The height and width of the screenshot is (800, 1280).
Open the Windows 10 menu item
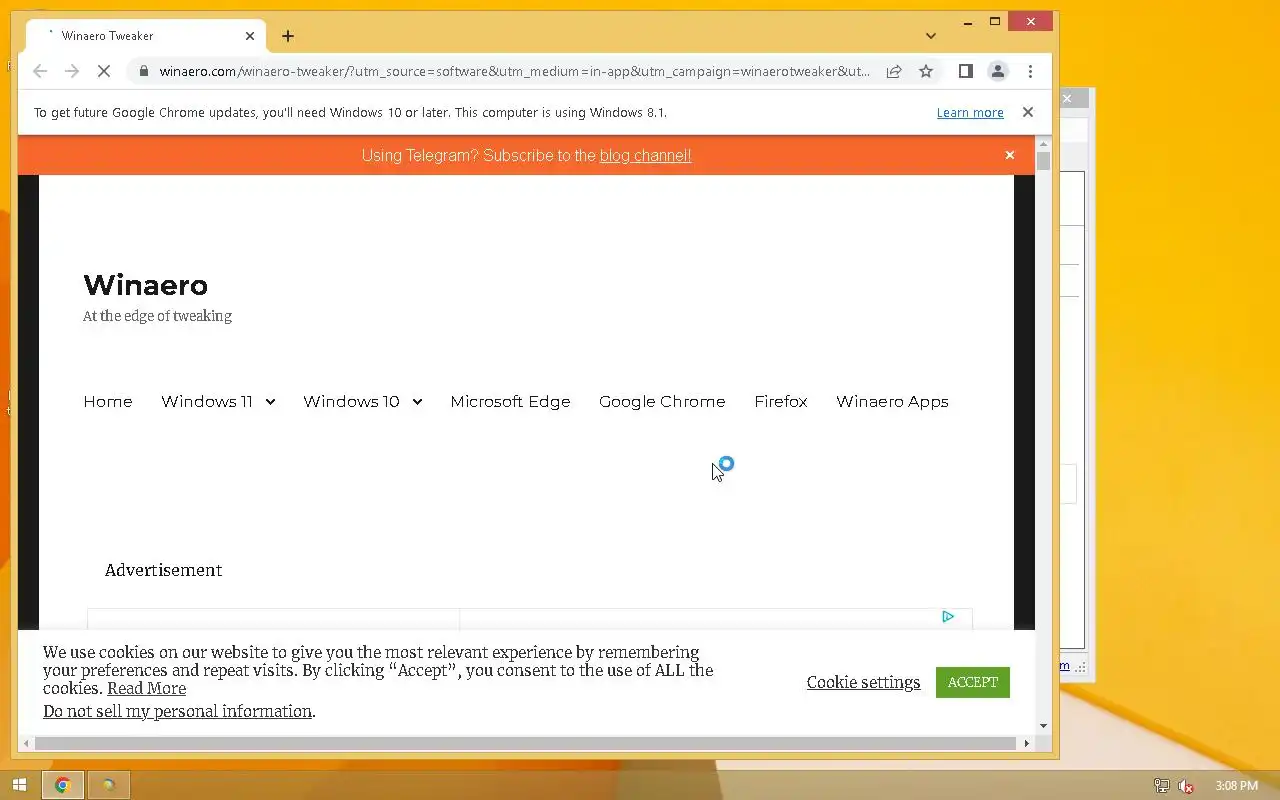tap(351, 401)
